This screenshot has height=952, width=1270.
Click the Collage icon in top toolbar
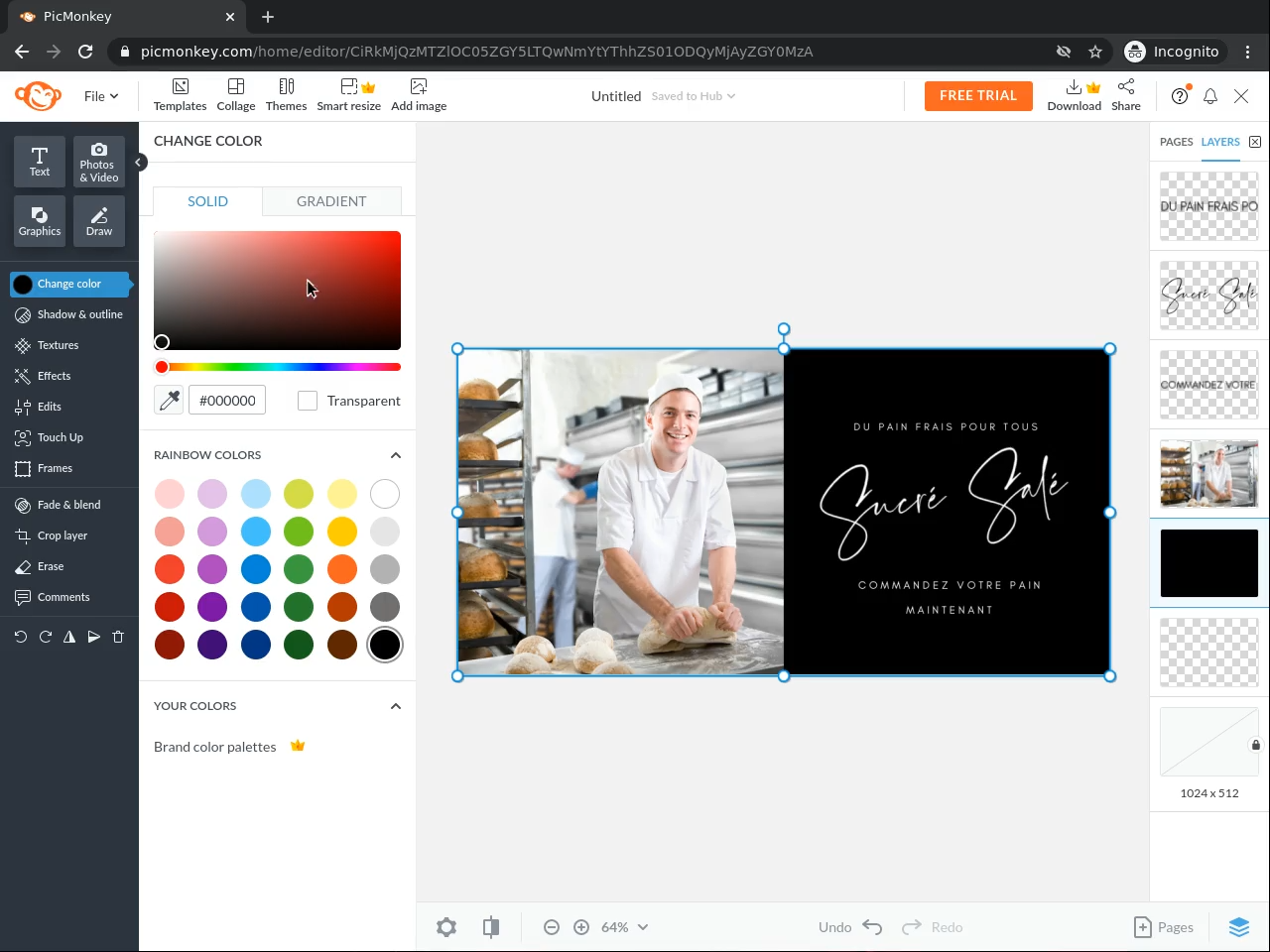236,95
